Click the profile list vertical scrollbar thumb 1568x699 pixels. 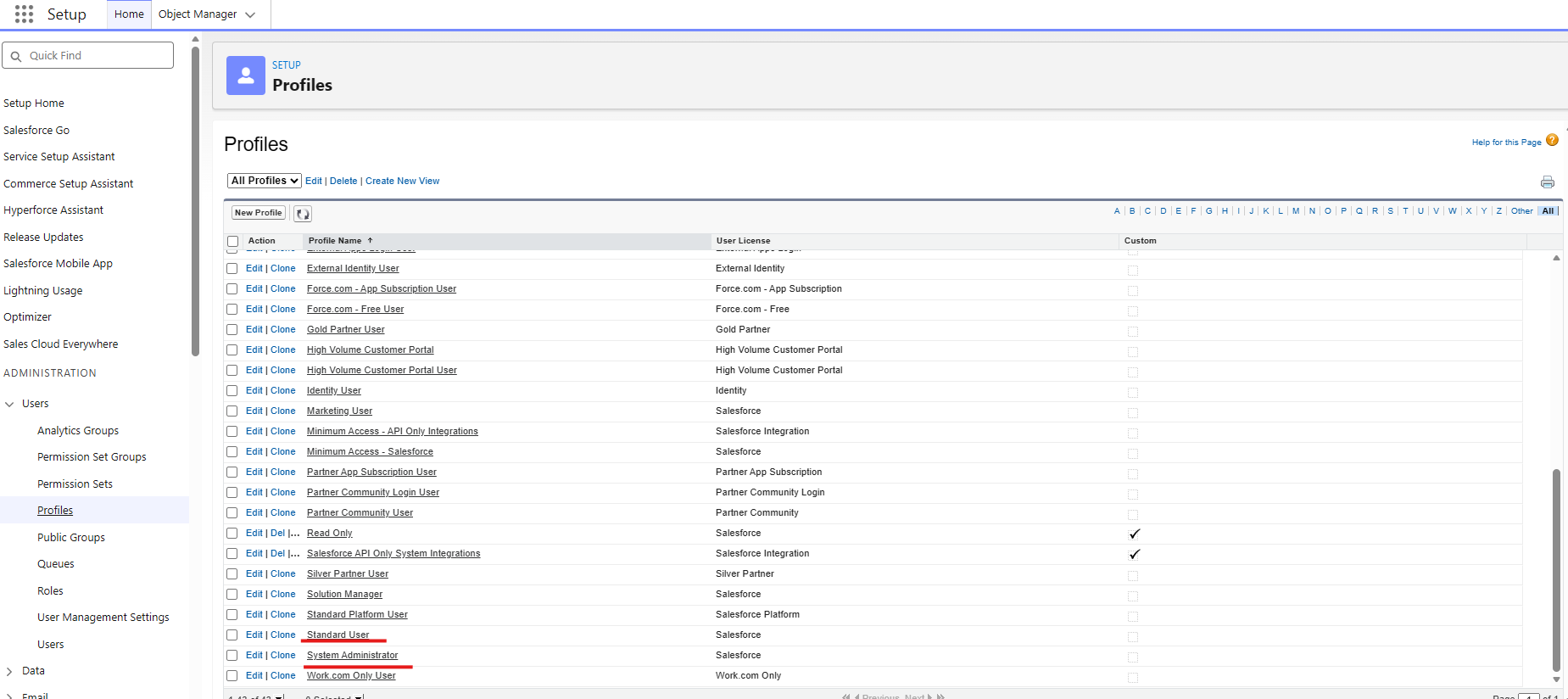[x=1556, y=570]
